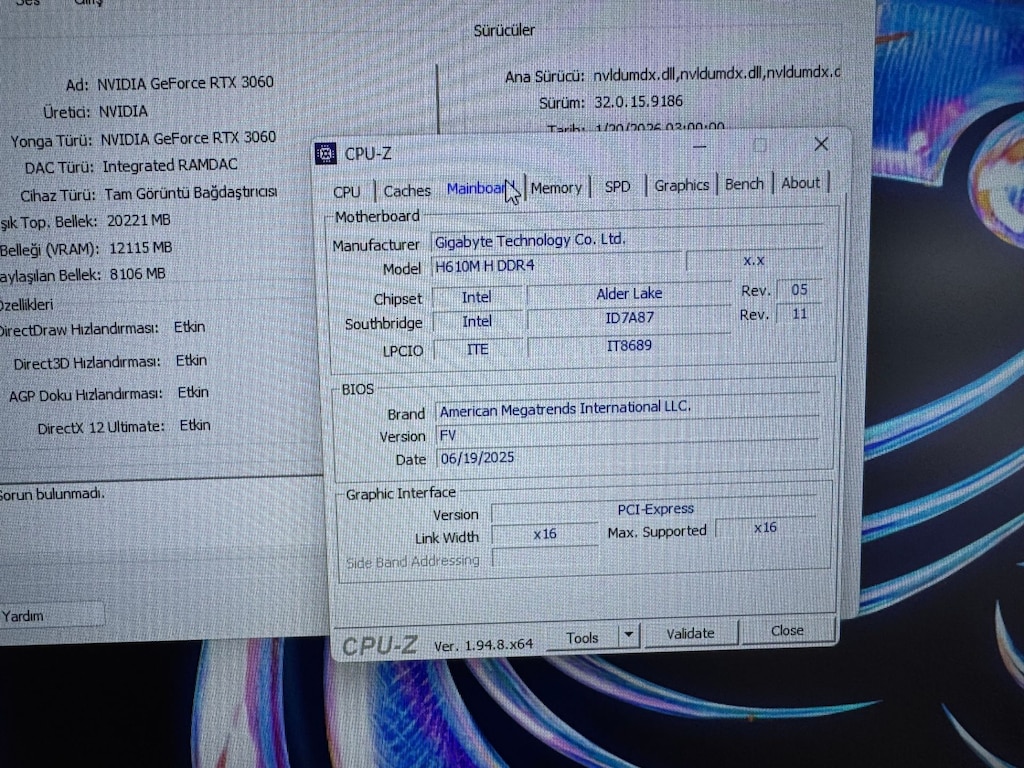The width and height of the screenshot is (1024, 768).
Task: Expand the Tools dropdown arrow
Action: point(628,635)
